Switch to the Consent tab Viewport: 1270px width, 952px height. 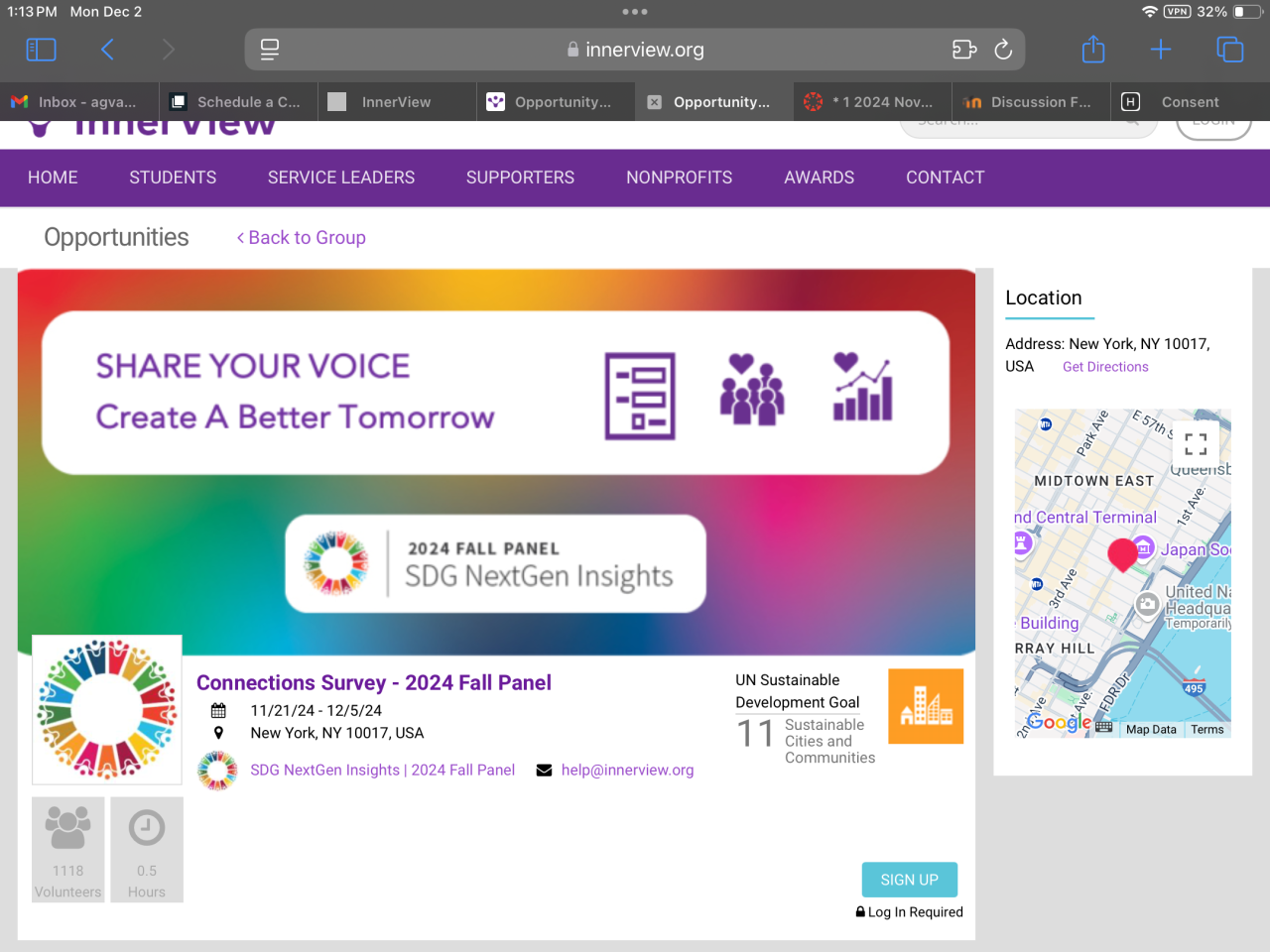click(1191, 102)
